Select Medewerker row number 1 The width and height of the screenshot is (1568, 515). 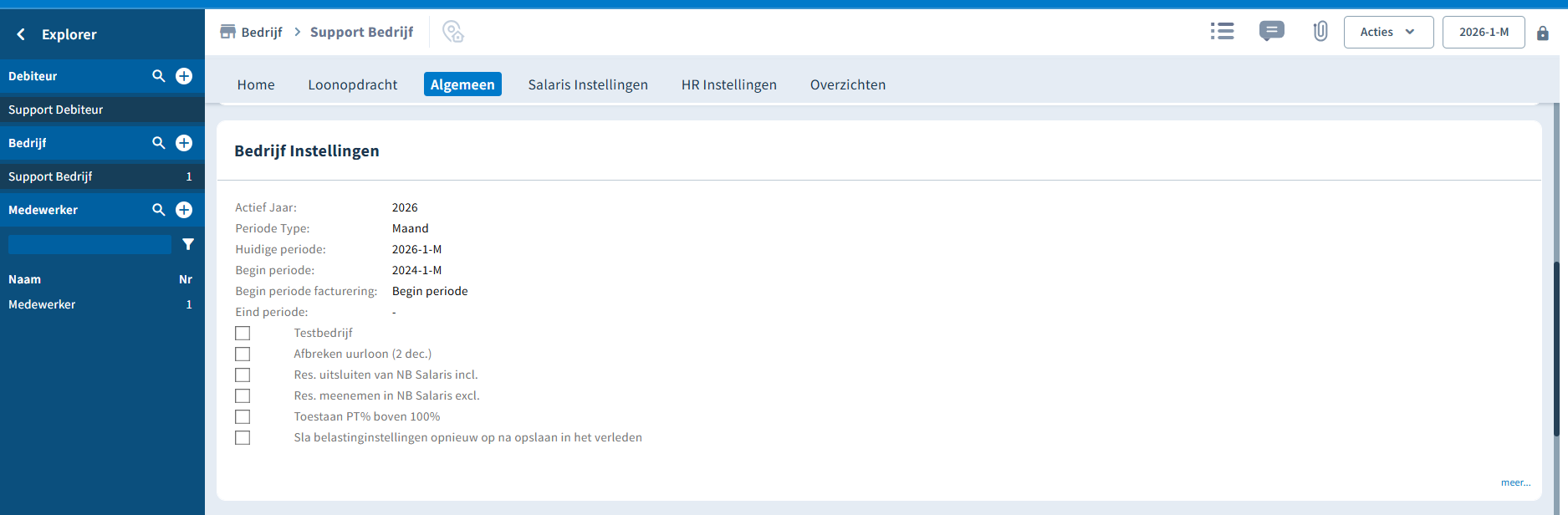coord(102,304)
